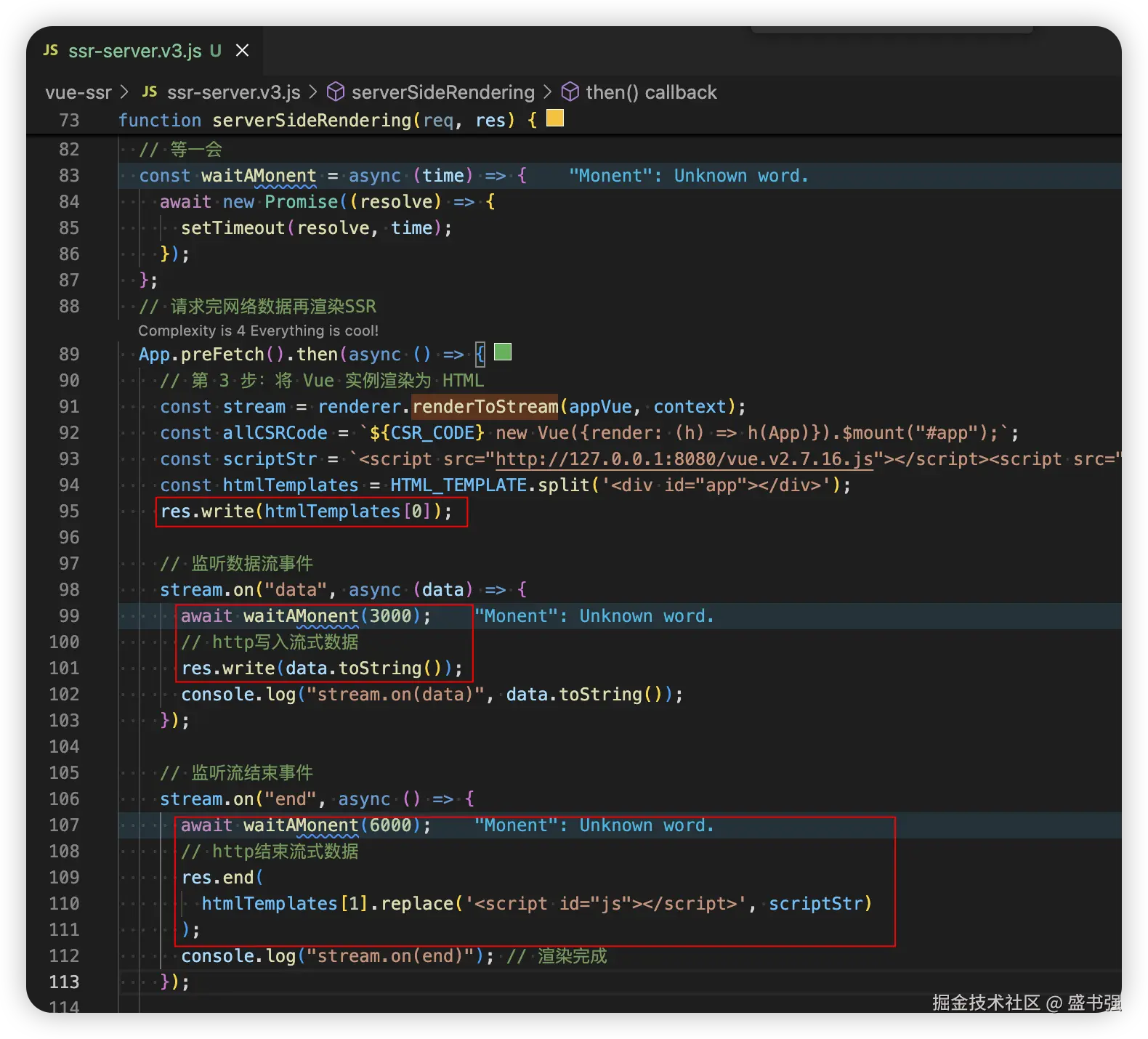This screenshot has height=1039, width=1148.
Task: Click the highlighted renderToStream method on line 91
Action: click(485, 407)
